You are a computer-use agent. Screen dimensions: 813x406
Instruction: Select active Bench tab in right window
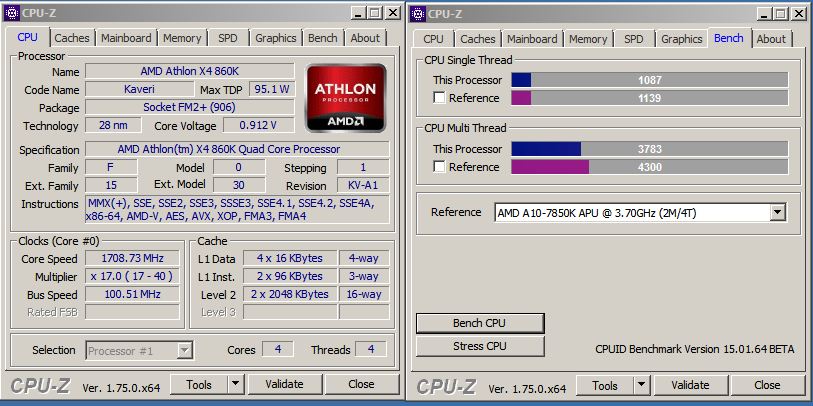click(x=728, y=38)
